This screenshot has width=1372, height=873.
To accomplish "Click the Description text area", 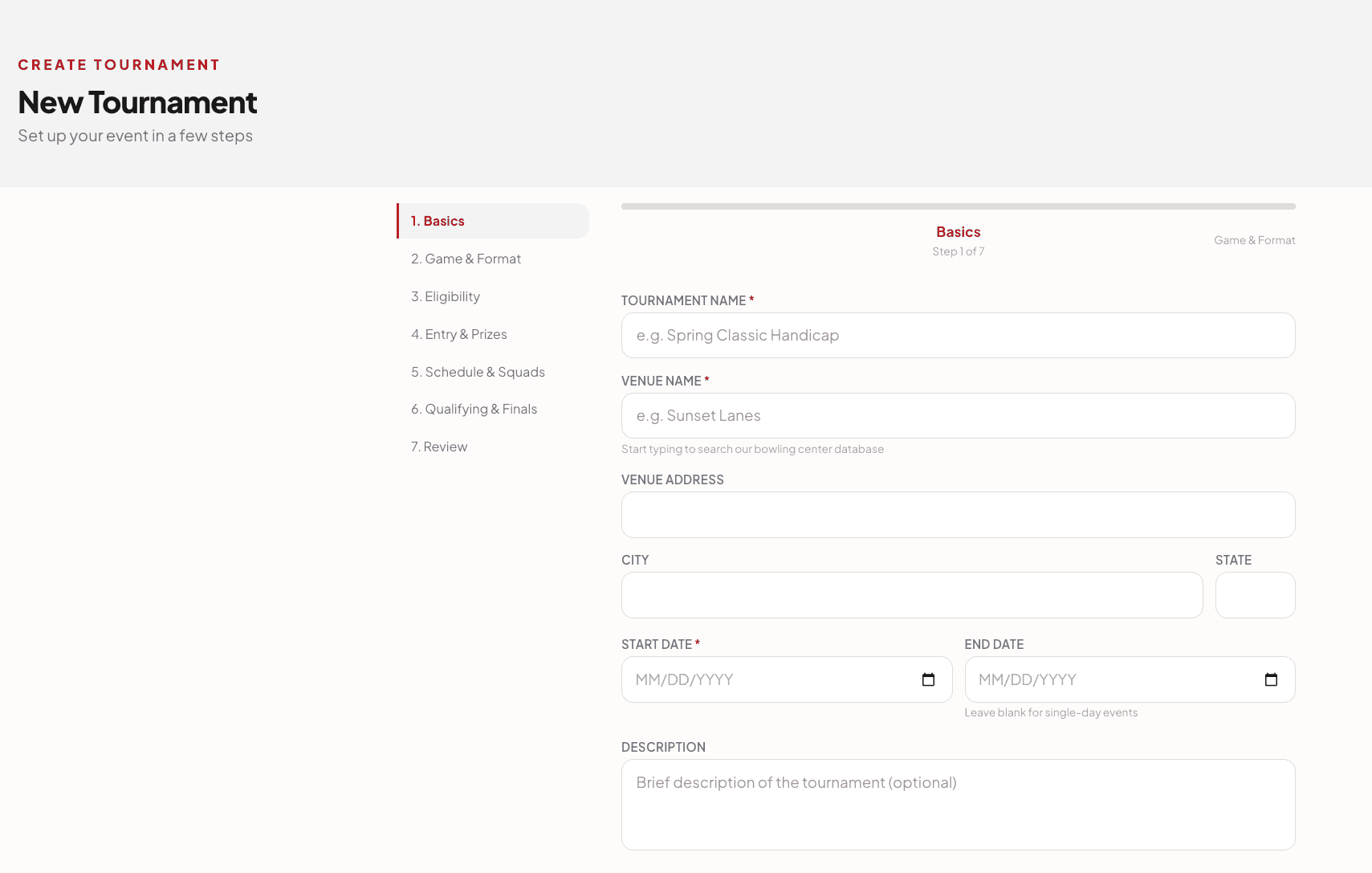I will click(958, 805).
